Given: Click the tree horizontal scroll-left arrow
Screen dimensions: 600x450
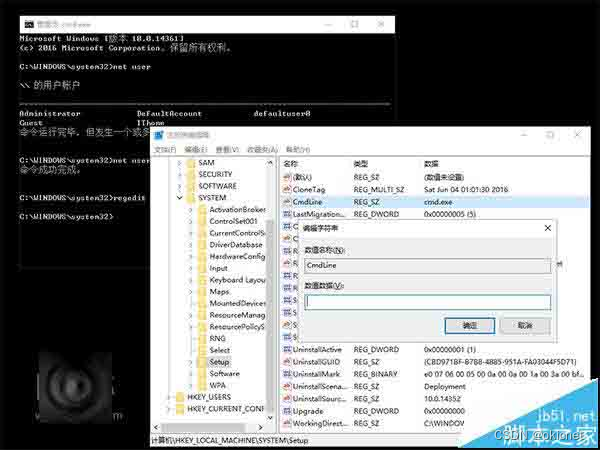Looking at the screenshot, I should tap(156, 427).
